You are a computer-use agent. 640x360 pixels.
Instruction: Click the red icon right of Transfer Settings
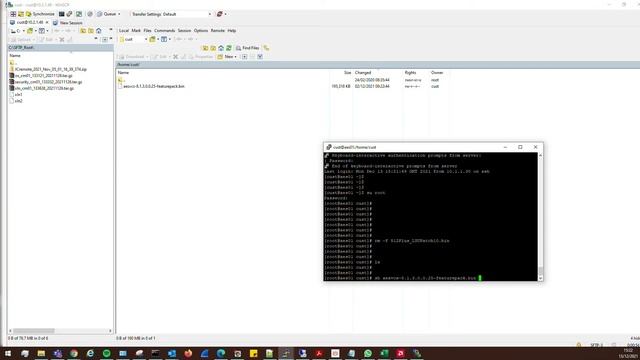tap(220, 14)
